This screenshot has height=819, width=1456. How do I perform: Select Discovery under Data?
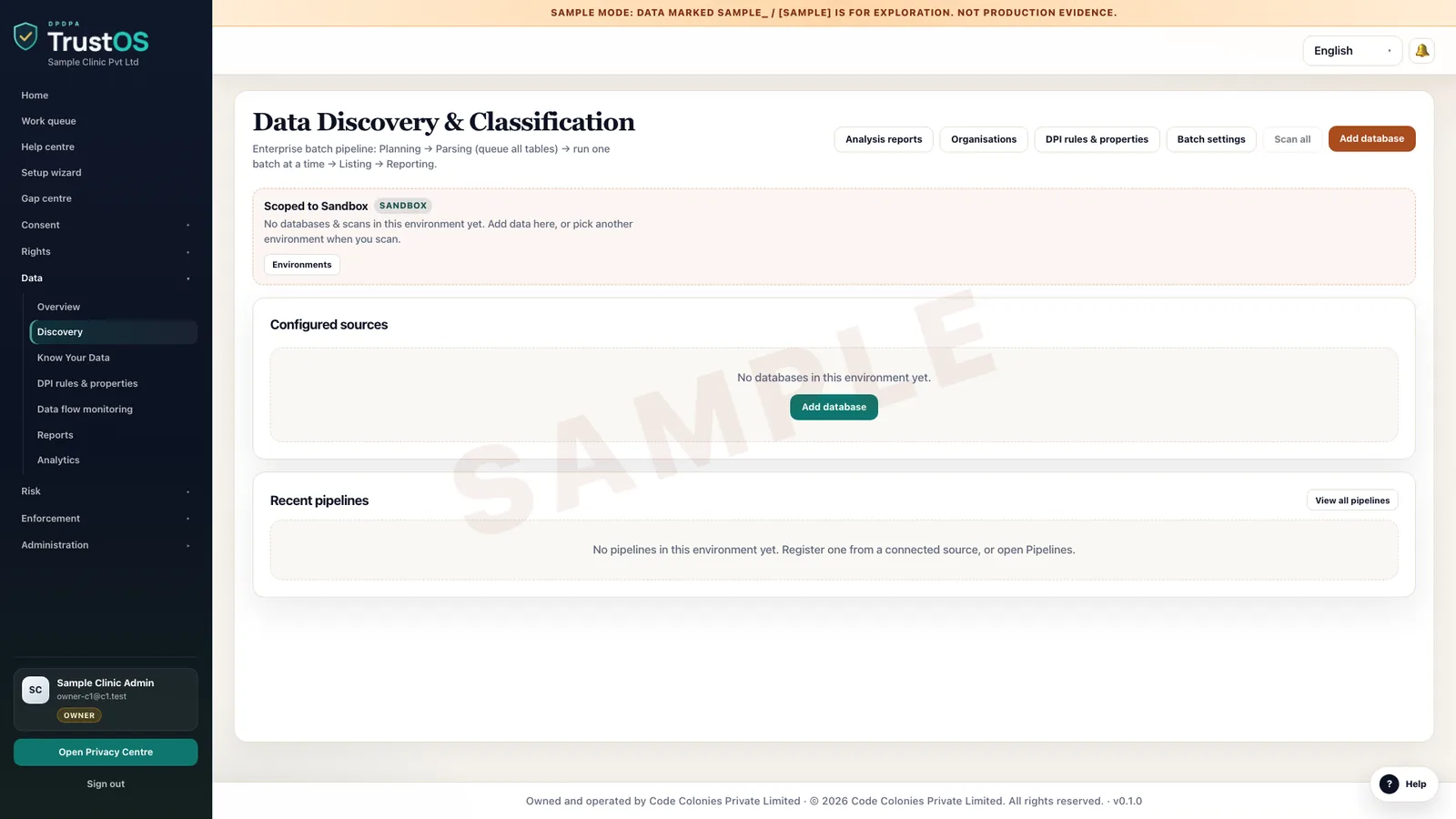tap(113, 332)
